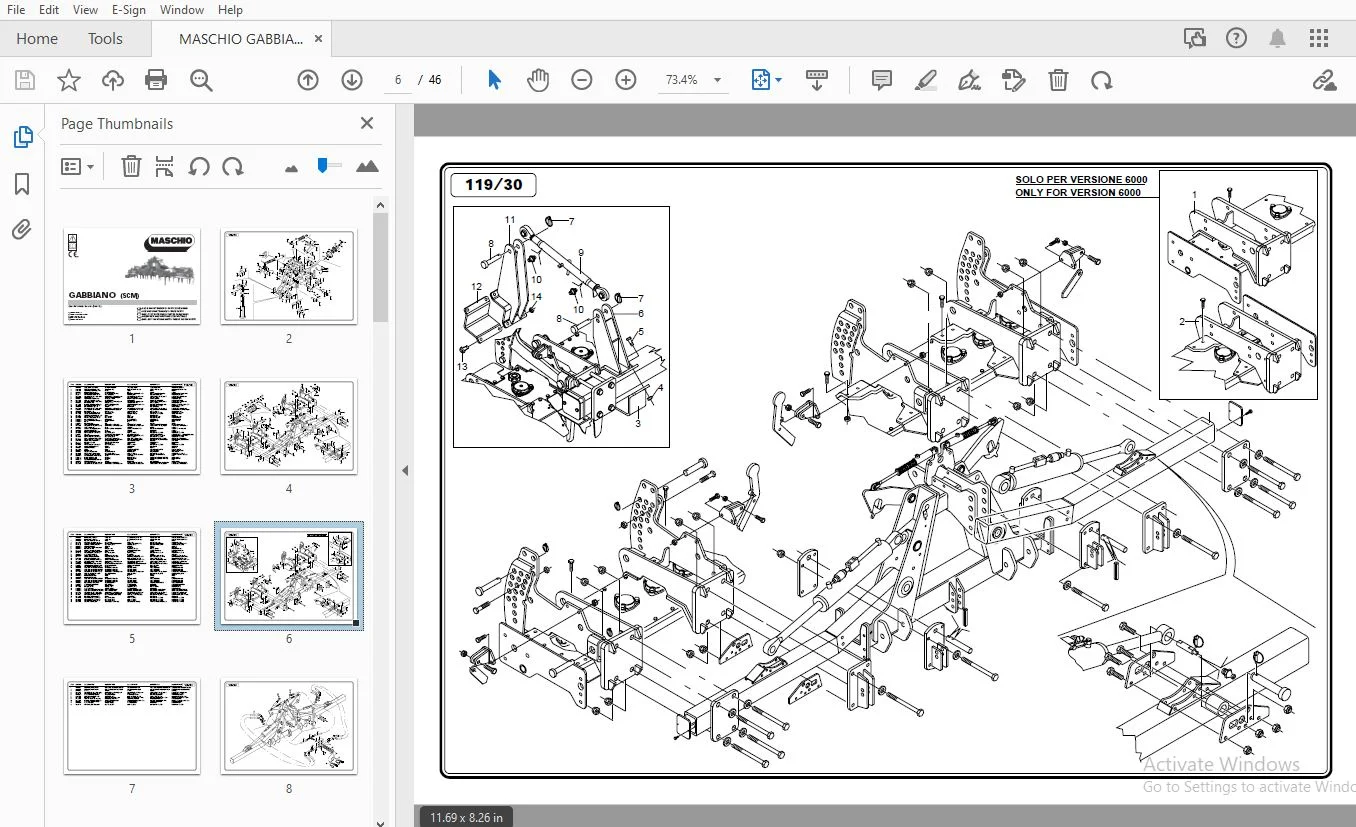Select the MASCHIO GABBIA document tab

click(x=240, y=39)
